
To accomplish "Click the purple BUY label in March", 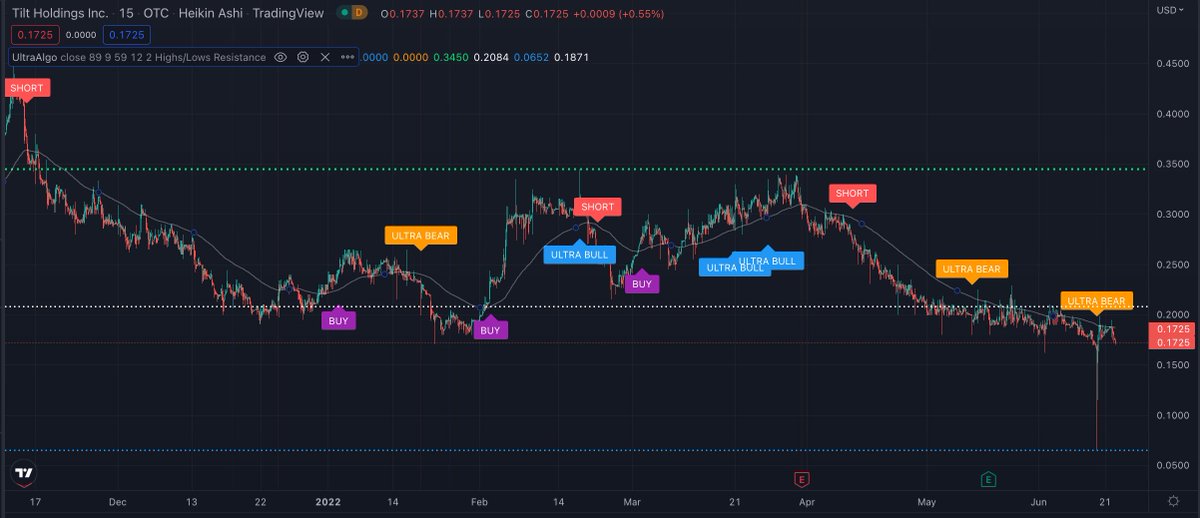I will pyautogui.click(x=642, y=283).
